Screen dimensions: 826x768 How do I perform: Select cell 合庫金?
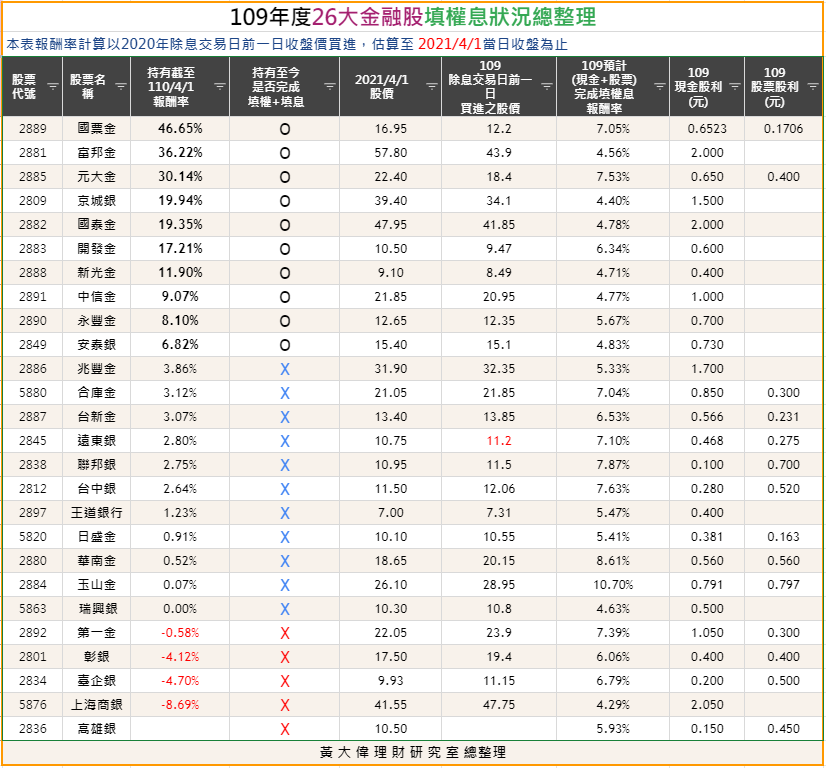(96, 392)
